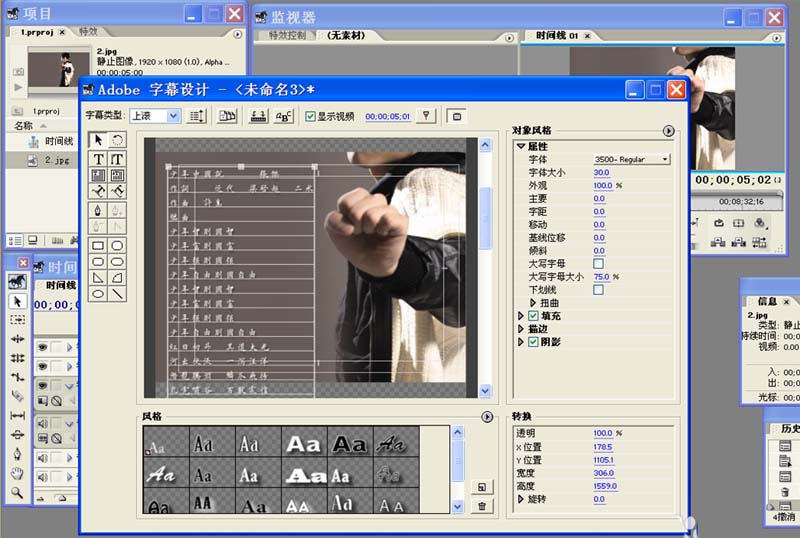Select the clipped corner rectangle tool

coord(117,246)
